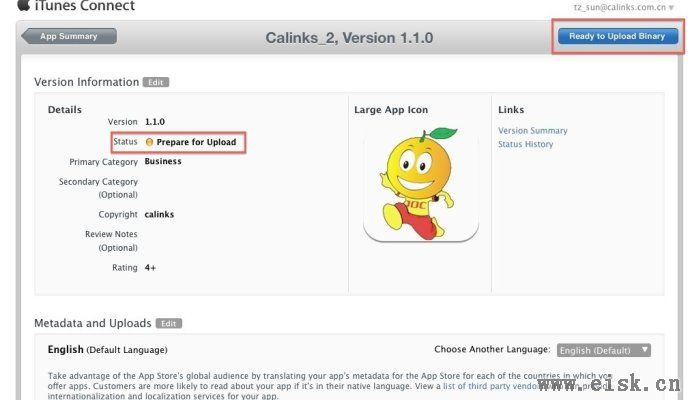
Task: Select the version value 1.1.0
Action: click(155, 122)
